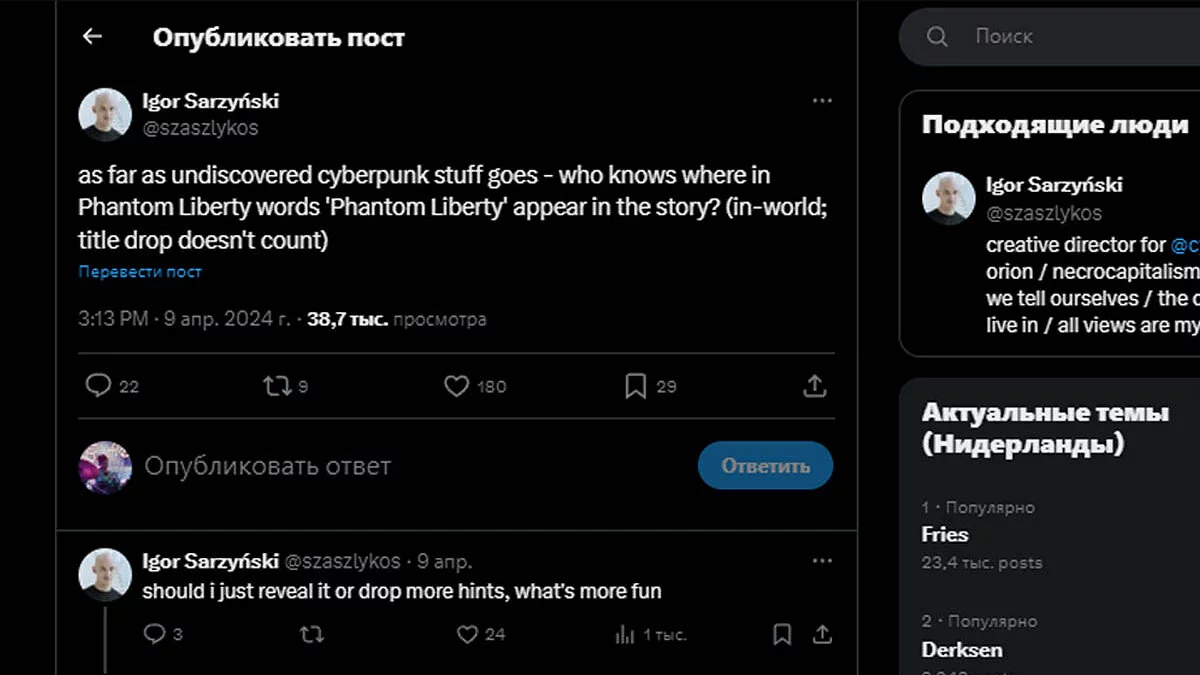Click the back arrow icon
The height and width of the screenshot is (675, 1200).
[92, 37]
